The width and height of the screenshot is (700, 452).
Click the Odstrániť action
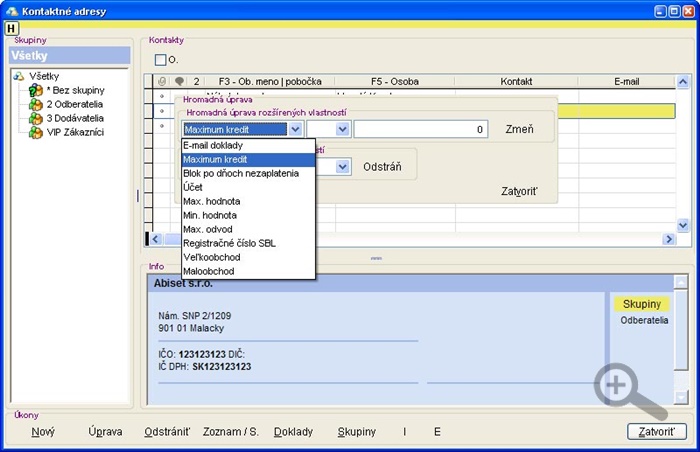pos(167,432)
